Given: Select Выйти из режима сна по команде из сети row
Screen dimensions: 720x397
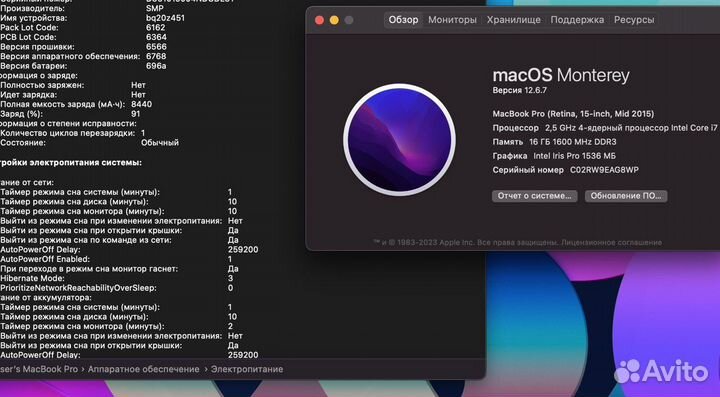Looking at the screenshot, I should 119,240.
